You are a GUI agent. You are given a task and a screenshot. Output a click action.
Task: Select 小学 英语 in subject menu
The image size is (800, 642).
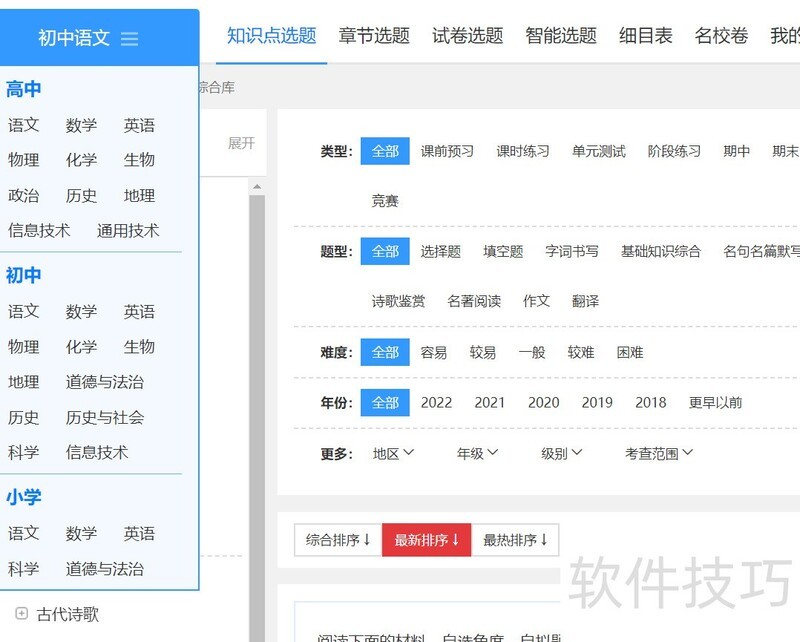pyautogui.click(x=139, y=533)
